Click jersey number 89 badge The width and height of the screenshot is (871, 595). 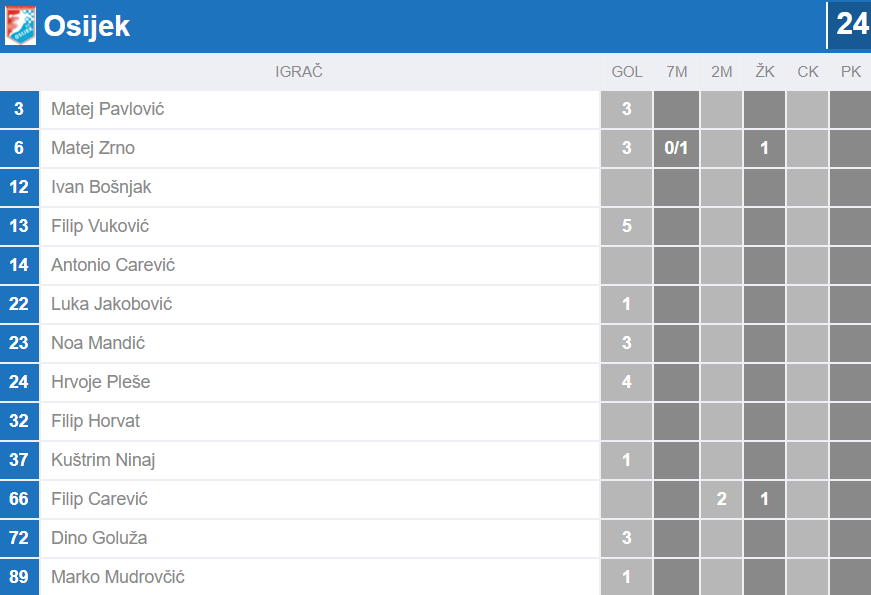(x=19, y=577)
